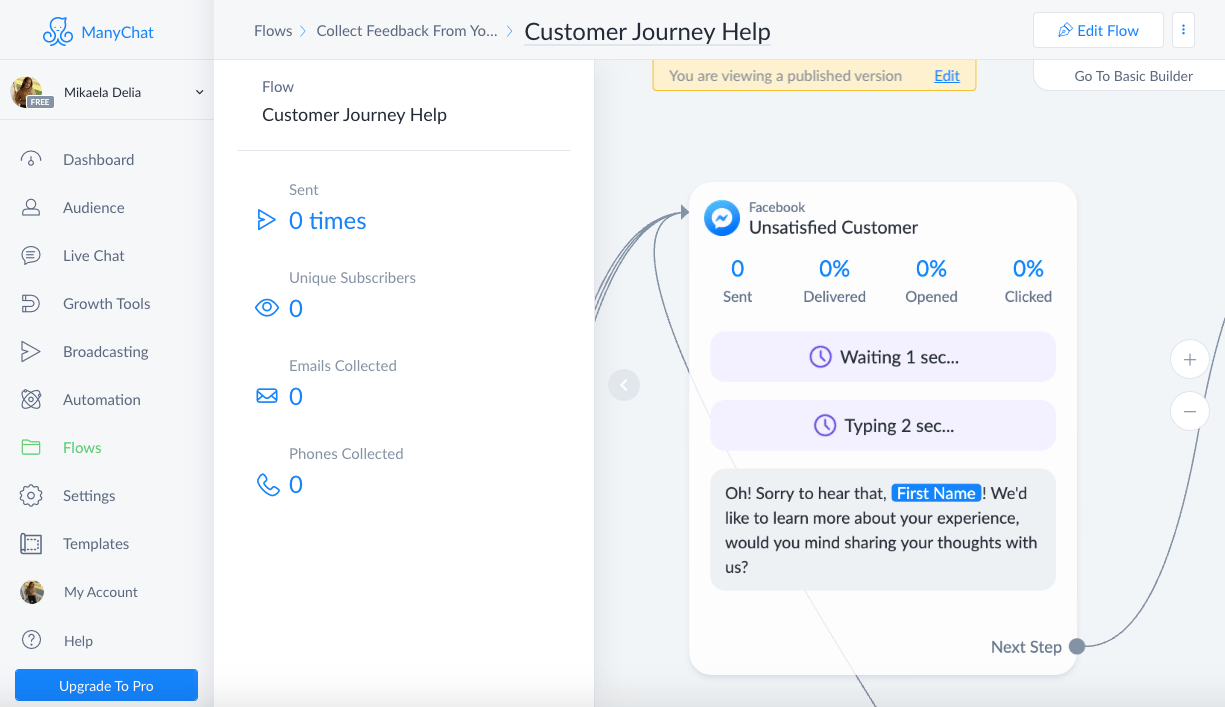Image resolution: width=1225 pixels, height=707 pixels.
Task: Click the Phones Collected phone icon
Action: click(267, 484)
